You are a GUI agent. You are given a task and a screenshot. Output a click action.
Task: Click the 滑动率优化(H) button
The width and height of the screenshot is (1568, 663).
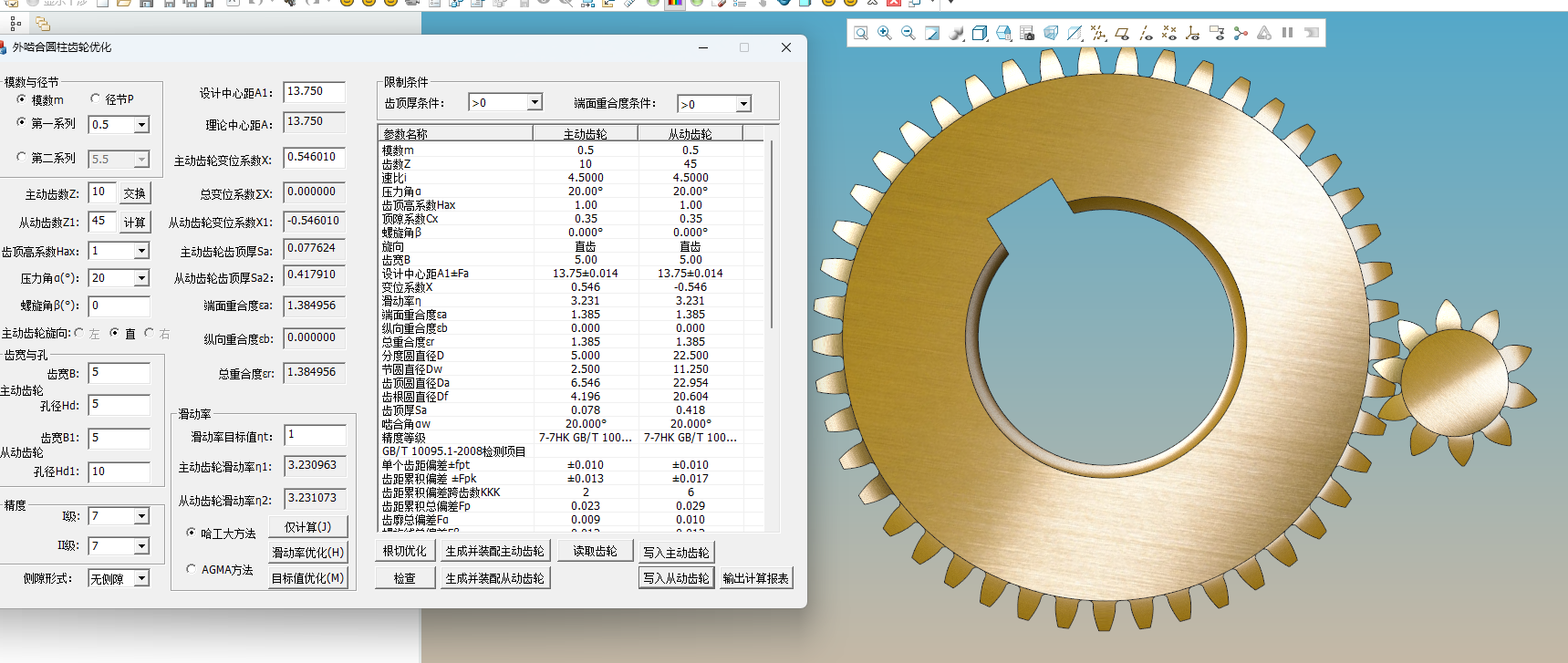(308, 553)
